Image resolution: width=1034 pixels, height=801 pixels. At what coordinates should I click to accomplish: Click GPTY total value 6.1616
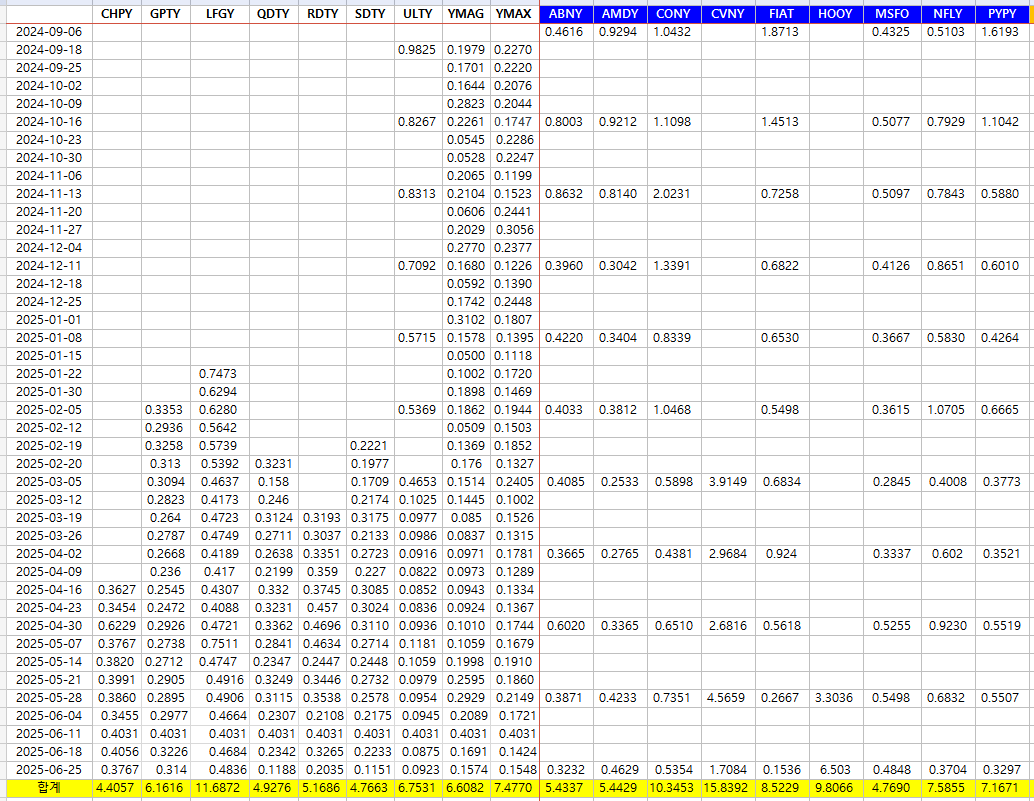tap(166, 788)
